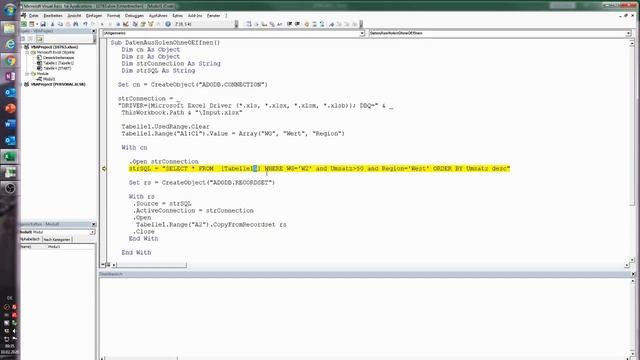Click the Toggle Folders icon in project panel
Screen dimensions: 640x360
tap(40, 38)
